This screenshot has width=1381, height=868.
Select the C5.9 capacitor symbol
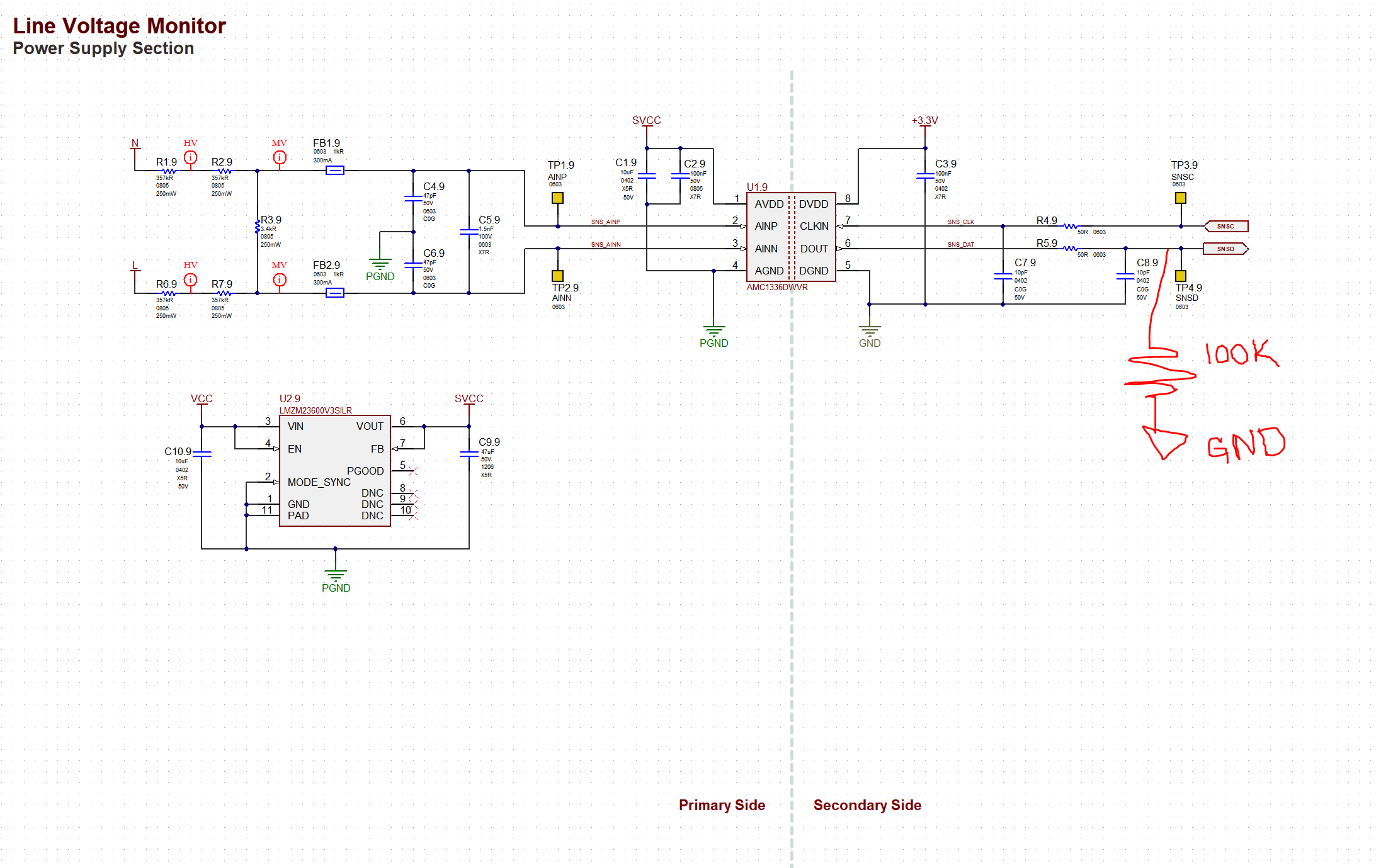coord(469,232)
